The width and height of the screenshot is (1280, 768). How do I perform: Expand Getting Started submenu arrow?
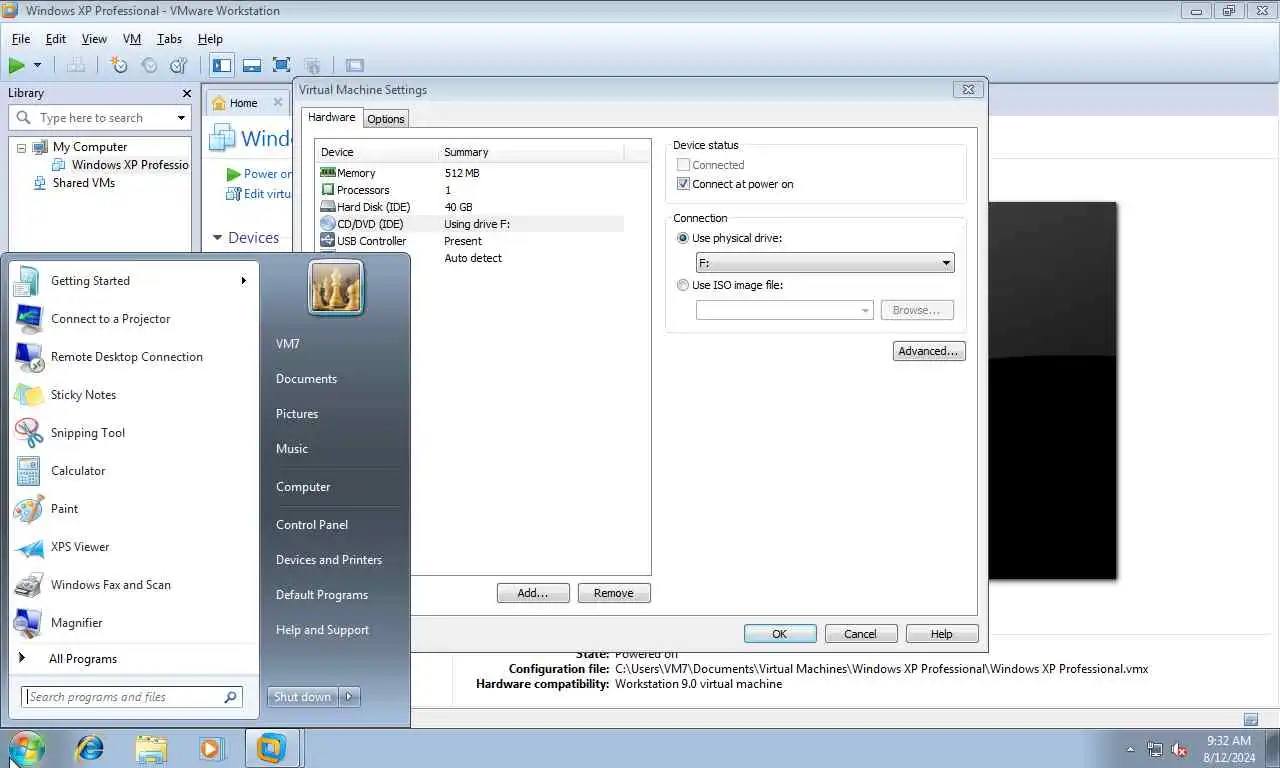[x=243, y=281]
